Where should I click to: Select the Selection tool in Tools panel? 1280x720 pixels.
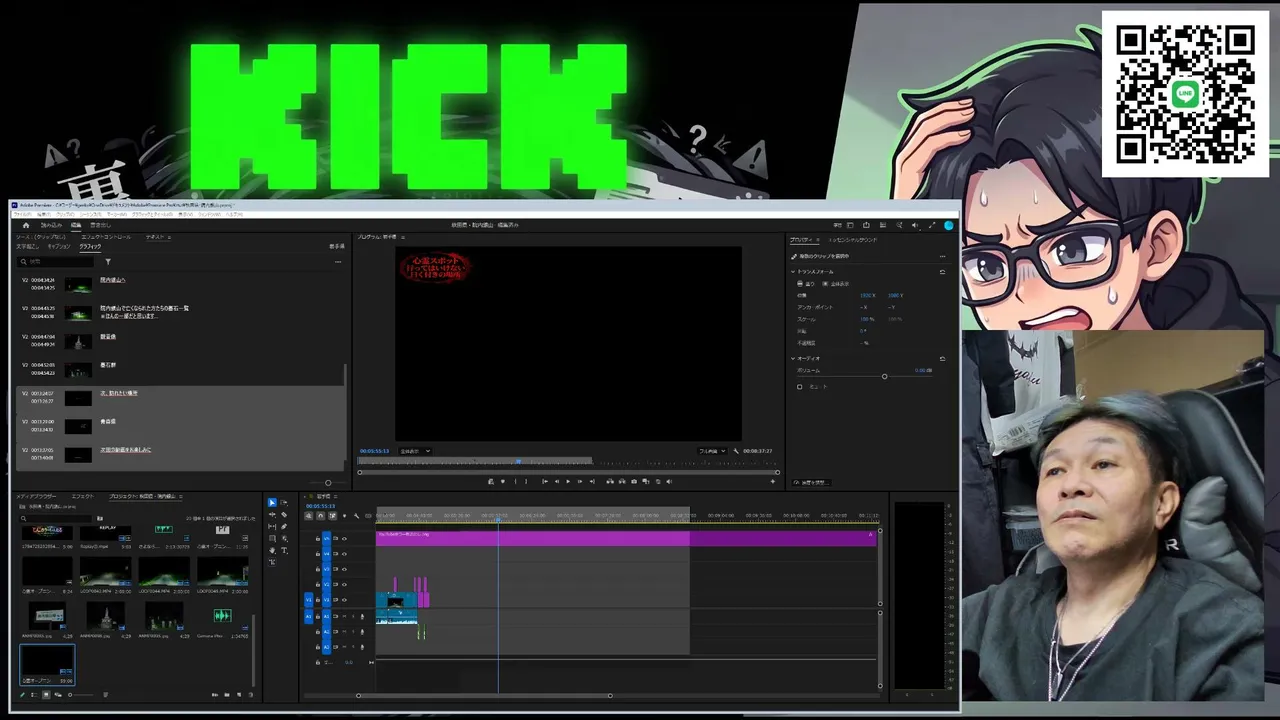272,503
